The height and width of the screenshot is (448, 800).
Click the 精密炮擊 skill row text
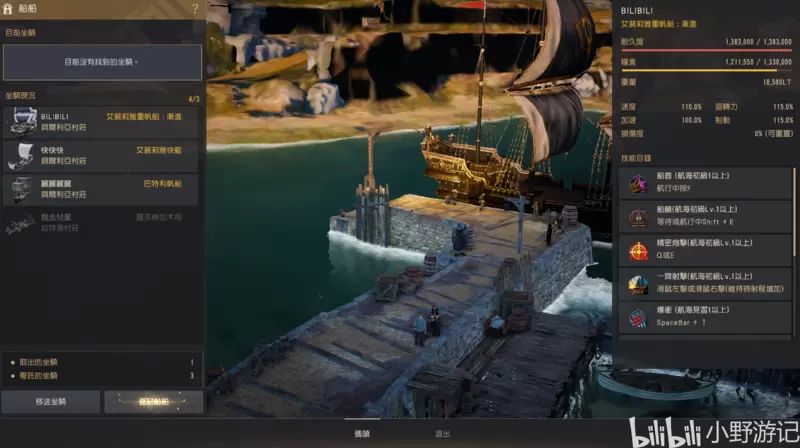(x=704, y=249)
